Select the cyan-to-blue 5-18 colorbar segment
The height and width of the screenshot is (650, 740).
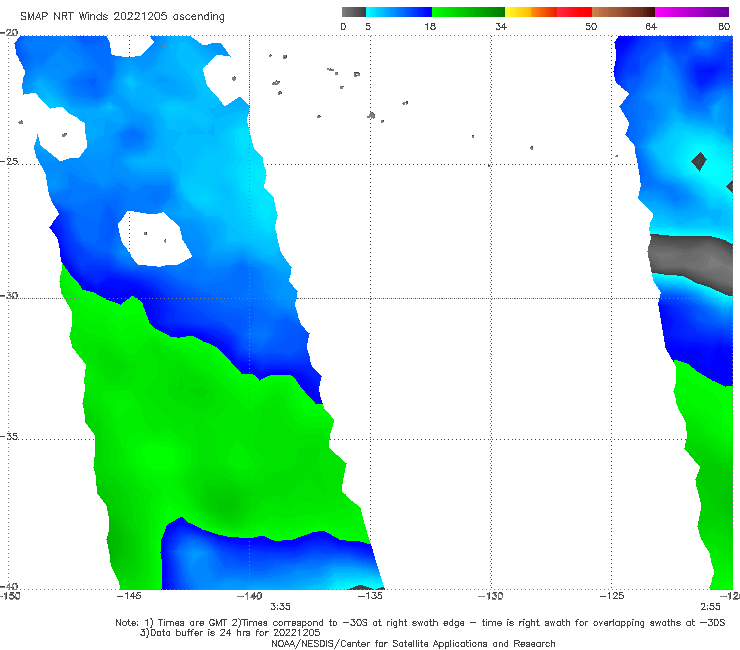(399, 12)
